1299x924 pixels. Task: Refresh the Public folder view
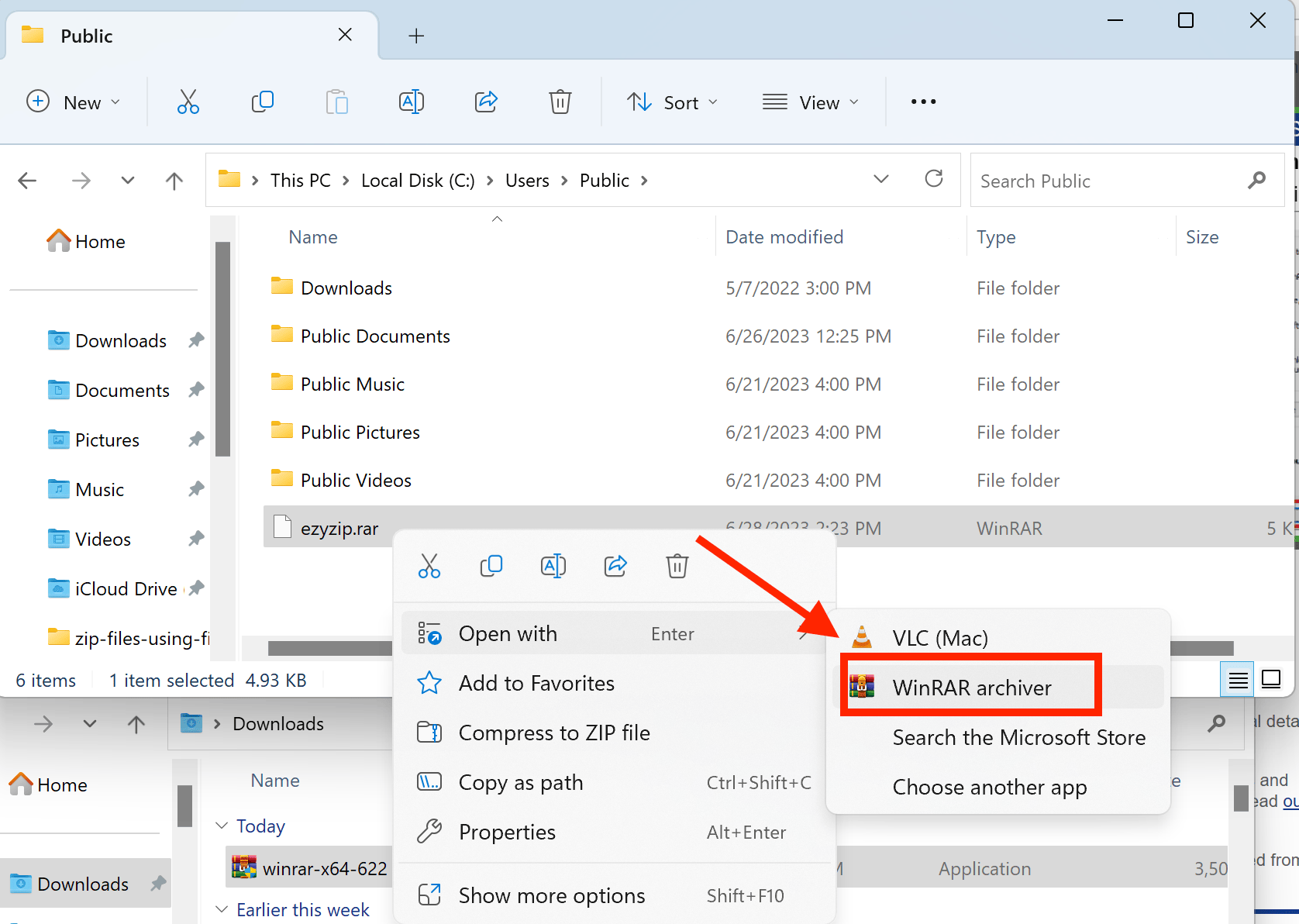[x=934, y=179]
